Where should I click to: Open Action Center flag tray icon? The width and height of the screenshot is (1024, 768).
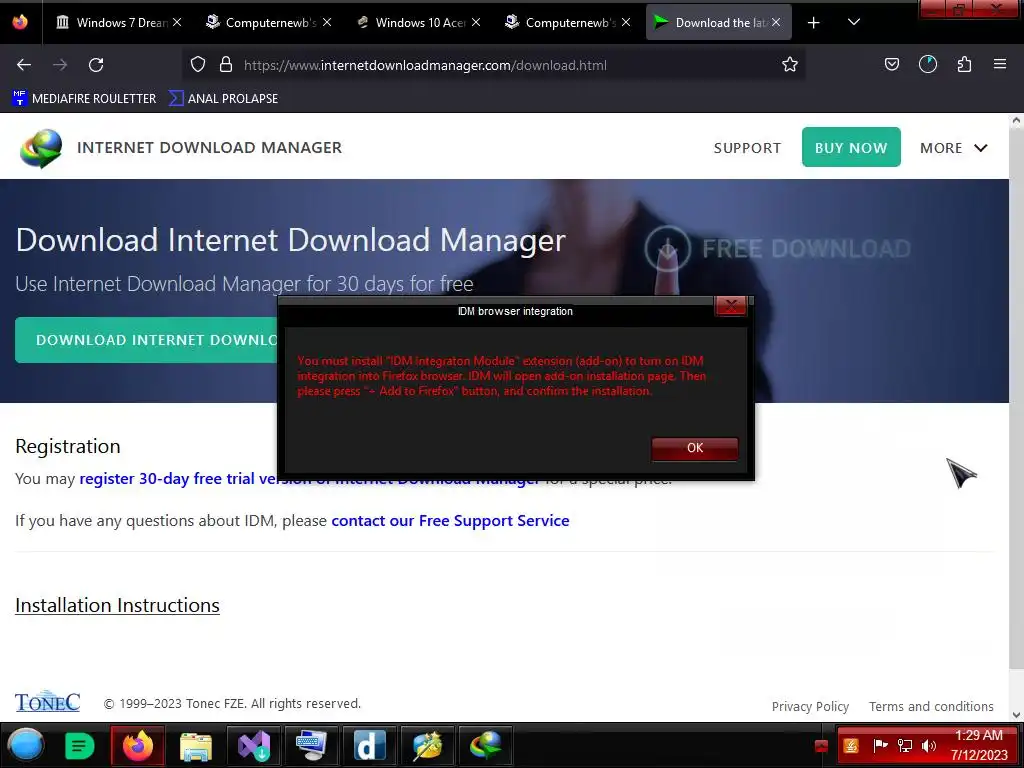[x=880, y=745]
